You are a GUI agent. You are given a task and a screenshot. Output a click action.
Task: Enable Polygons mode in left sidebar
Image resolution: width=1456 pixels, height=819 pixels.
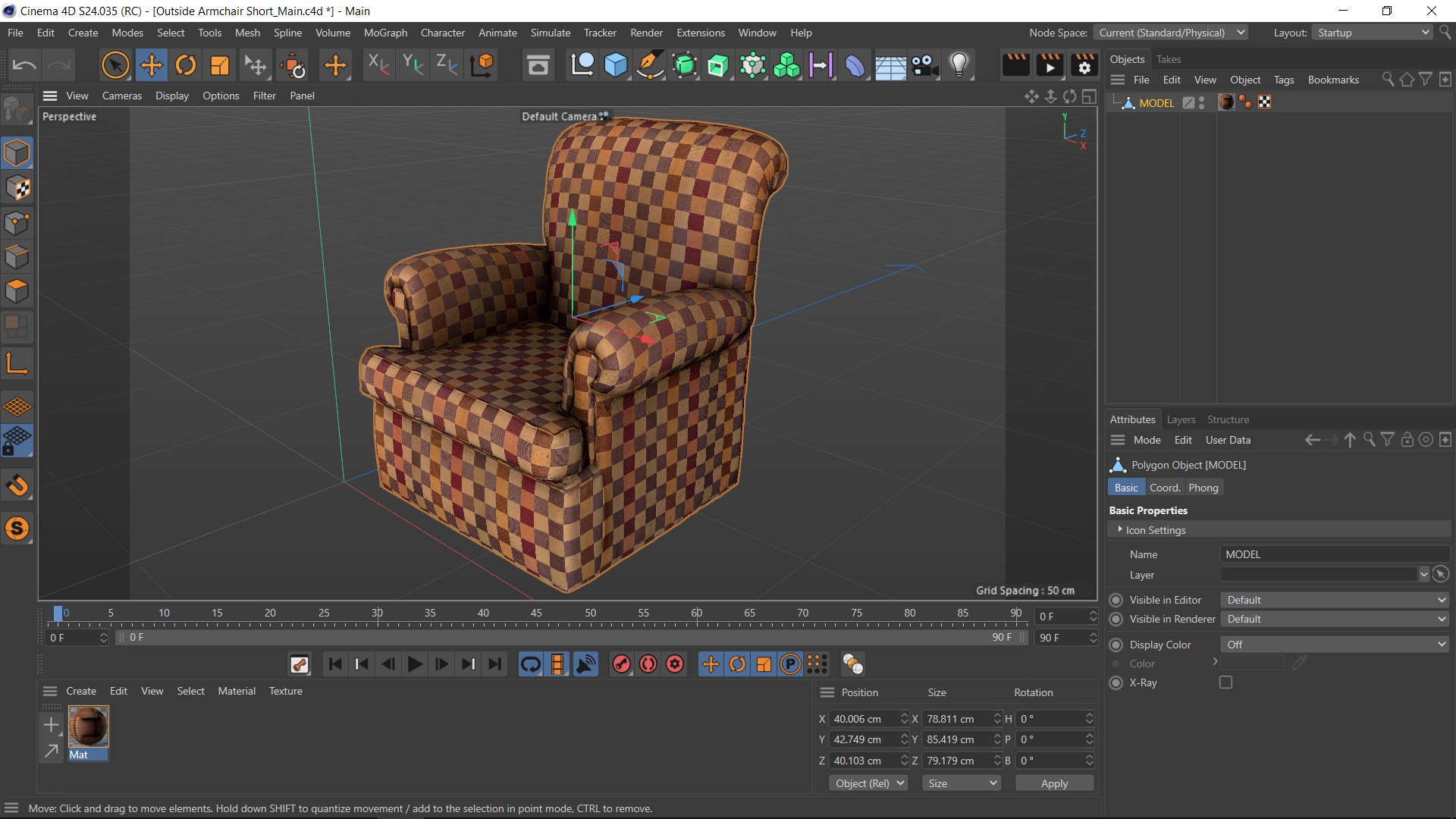pyautogui.click(x=17, y=292)
